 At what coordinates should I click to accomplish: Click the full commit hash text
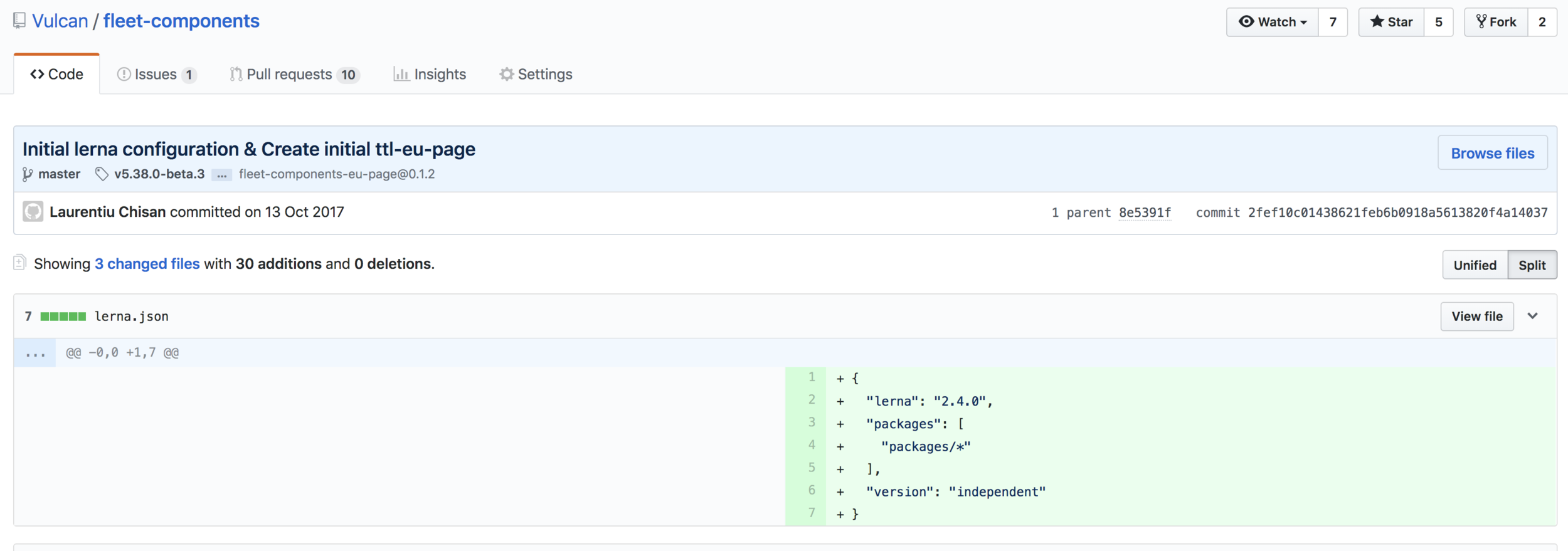coord(1397,213)
